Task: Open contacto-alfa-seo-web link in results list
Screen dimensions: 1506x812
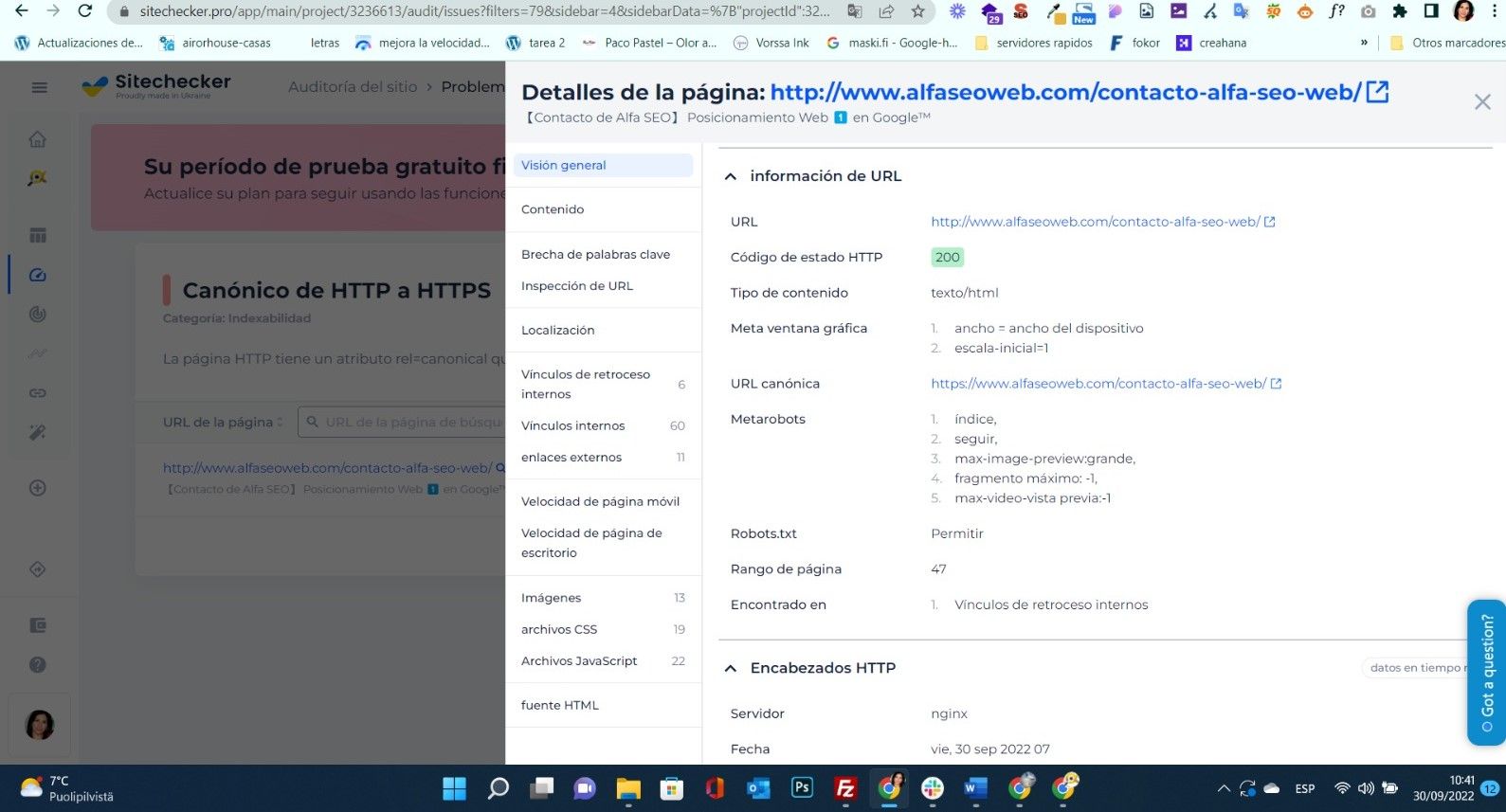Action: point(327,468)
